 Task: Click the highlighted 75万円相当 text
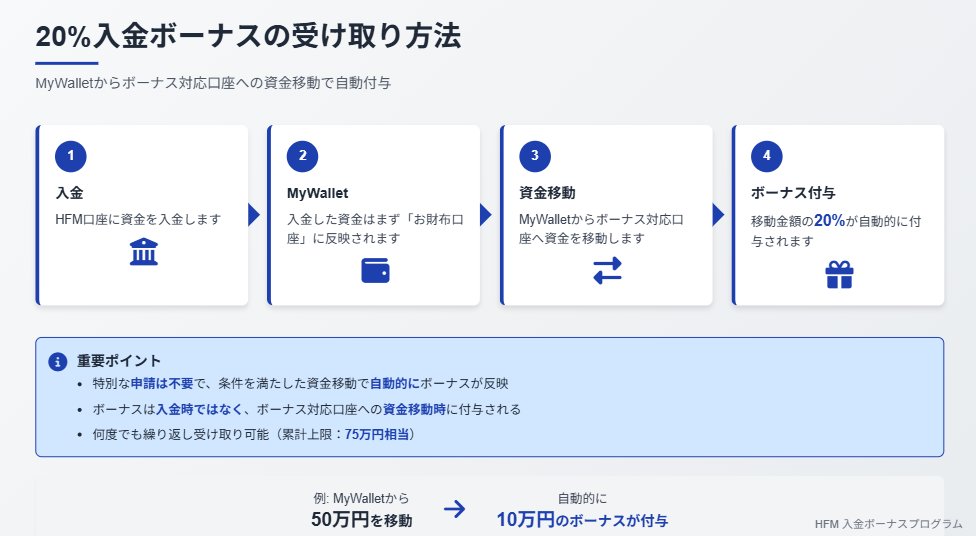(377, 435)
